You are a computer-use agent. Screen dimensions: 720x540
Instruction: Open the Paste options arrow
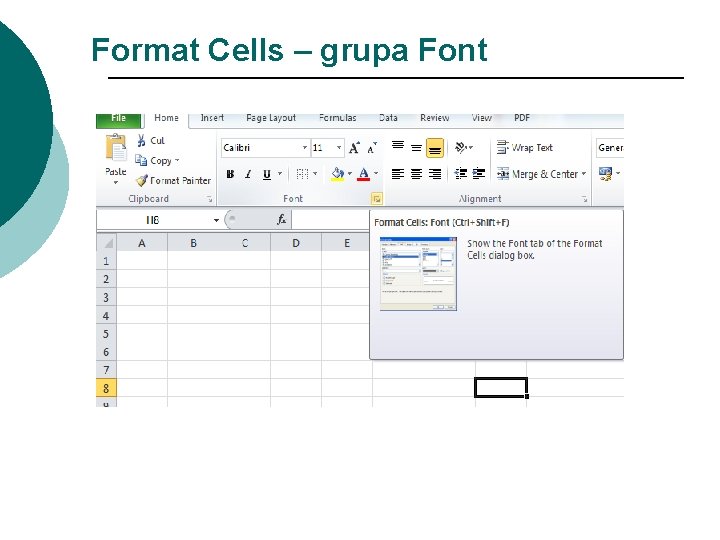click(x=116, y=182)
